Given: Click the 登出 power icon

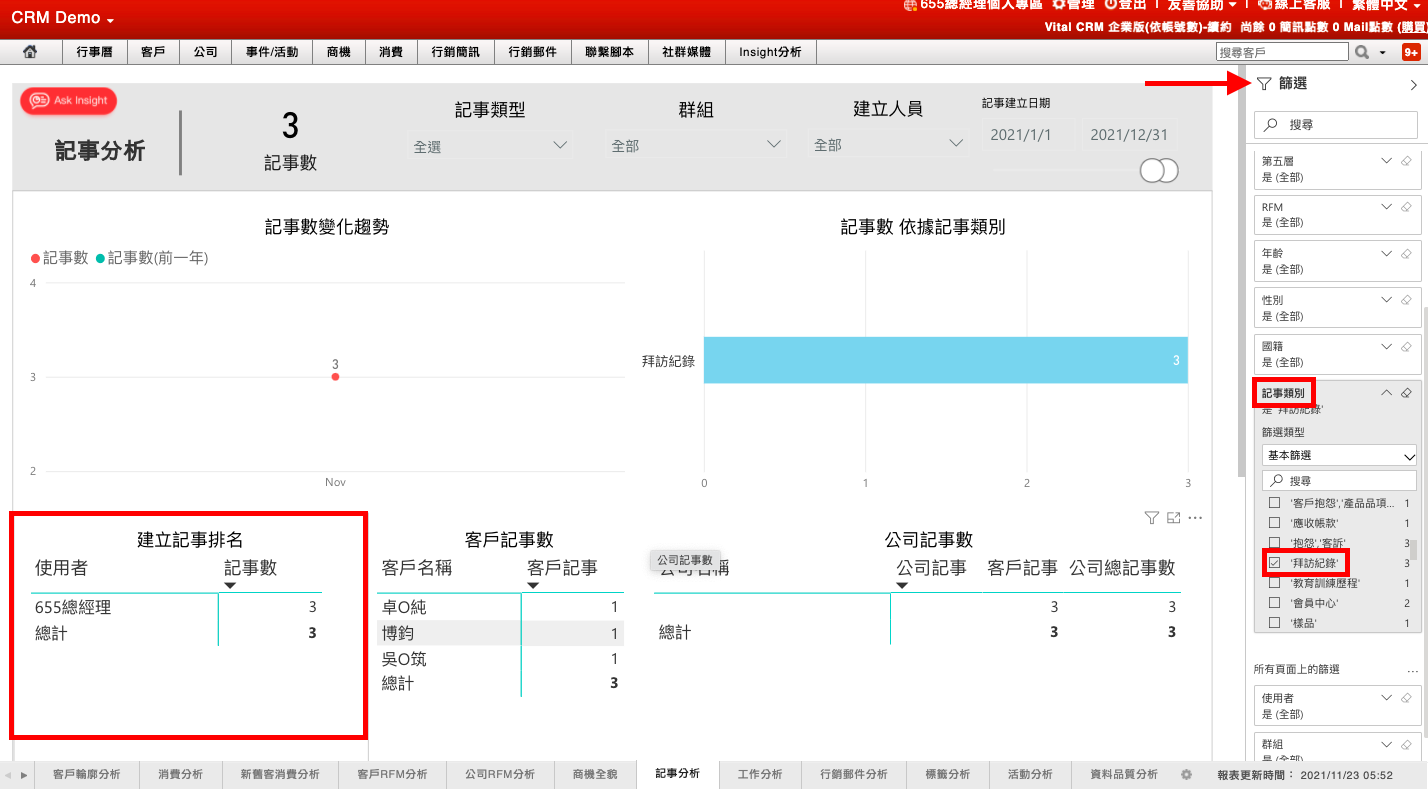Looking at the screenshot, I should point(1110,5).
